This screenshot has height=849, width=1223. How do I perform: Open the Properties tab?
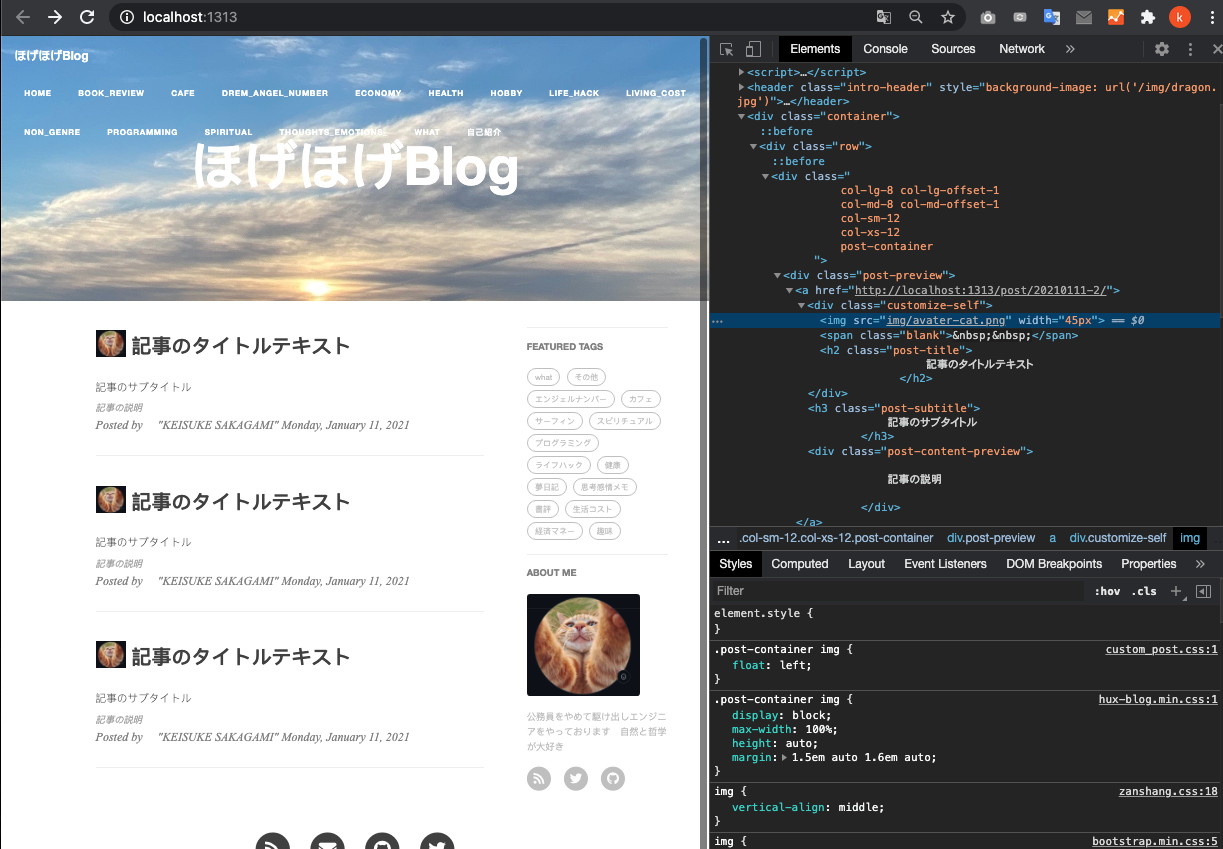1149,564
